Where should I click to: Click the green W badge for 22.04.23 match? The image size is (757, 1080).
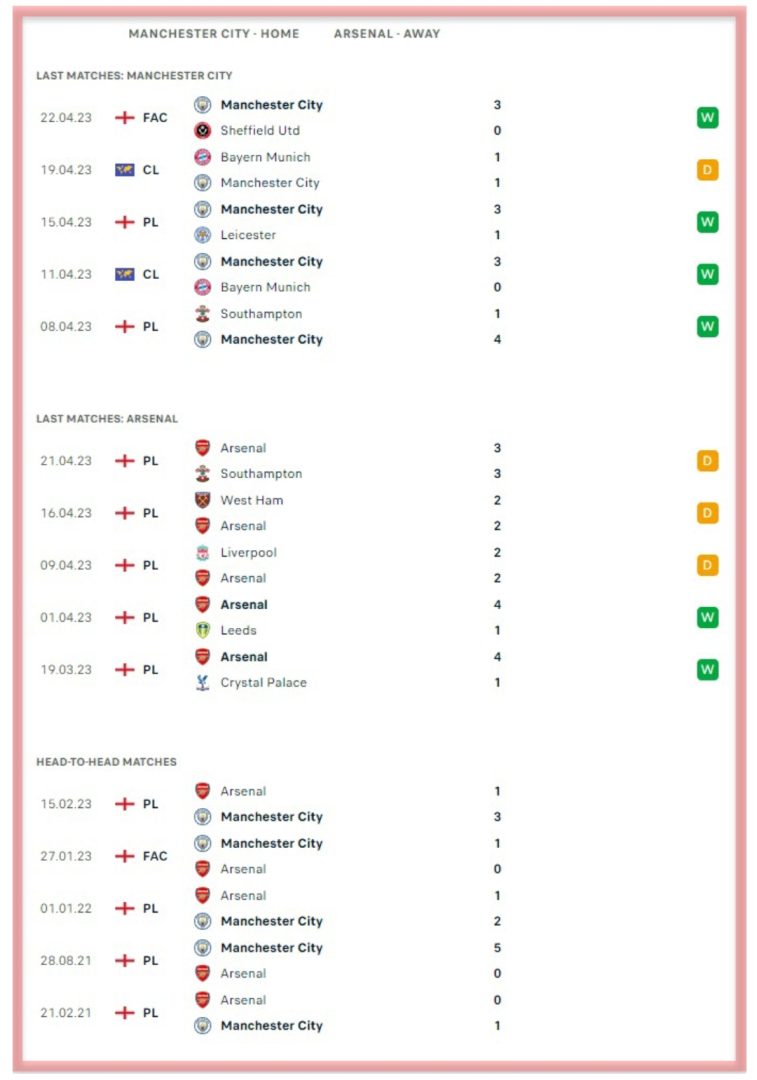click(707, 118)
